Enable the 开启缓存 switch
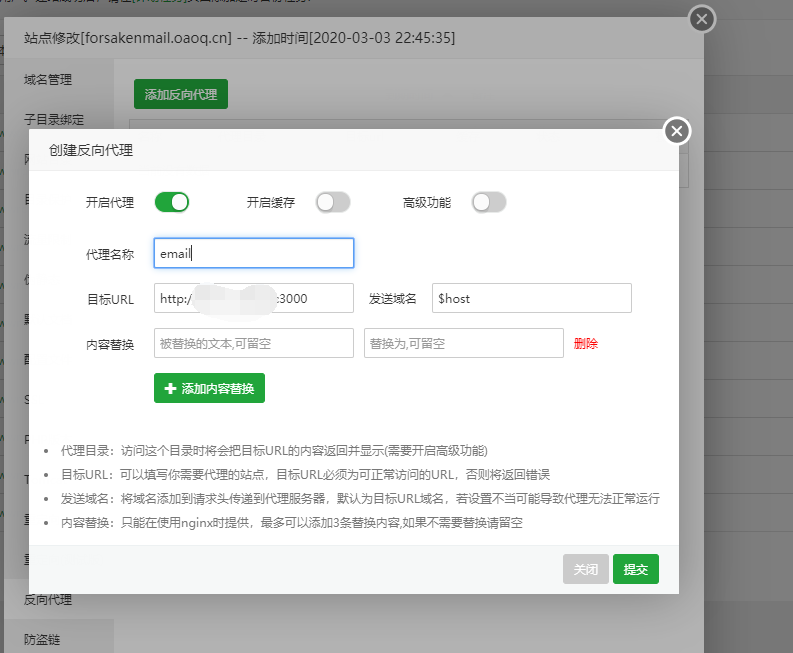The image size is (793, 653). click(x=333, y=202)
